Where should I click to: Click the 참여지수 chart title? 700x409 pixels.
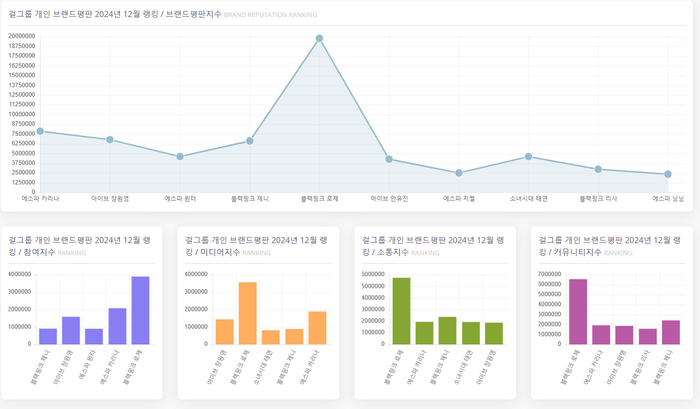79,246
